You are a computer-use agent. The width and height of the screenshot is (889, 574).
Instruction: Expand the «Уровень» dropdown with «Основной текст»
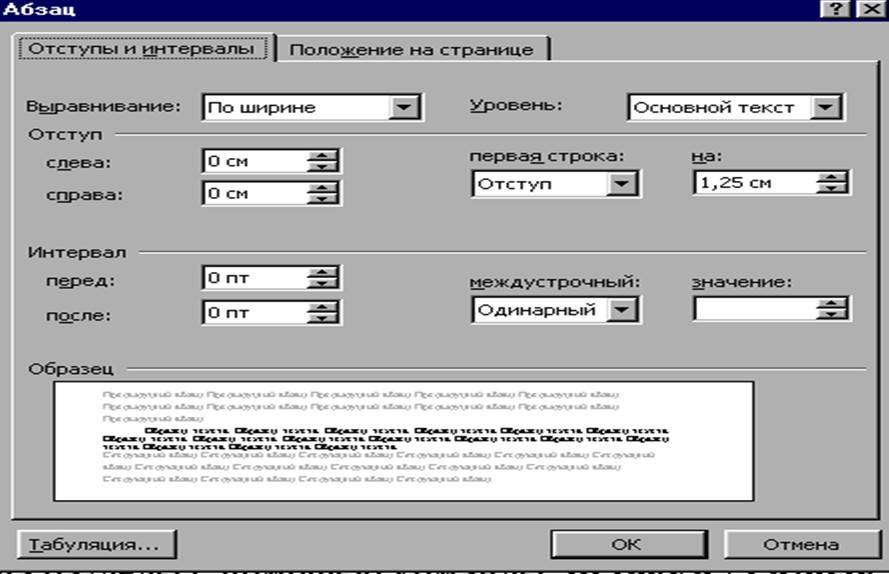click(x=736, y=107)
